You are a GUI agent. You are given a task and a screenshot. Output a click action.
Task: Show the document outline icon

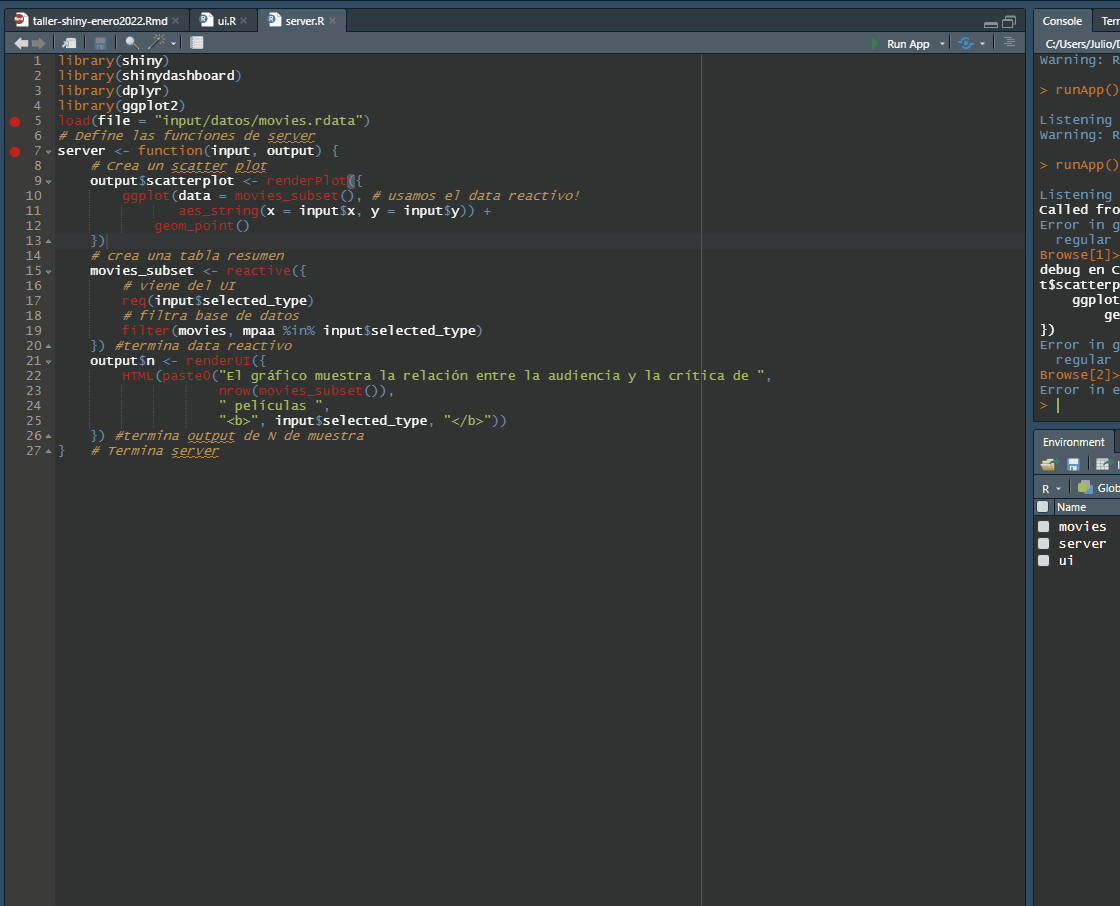[x=1009, y=43]
